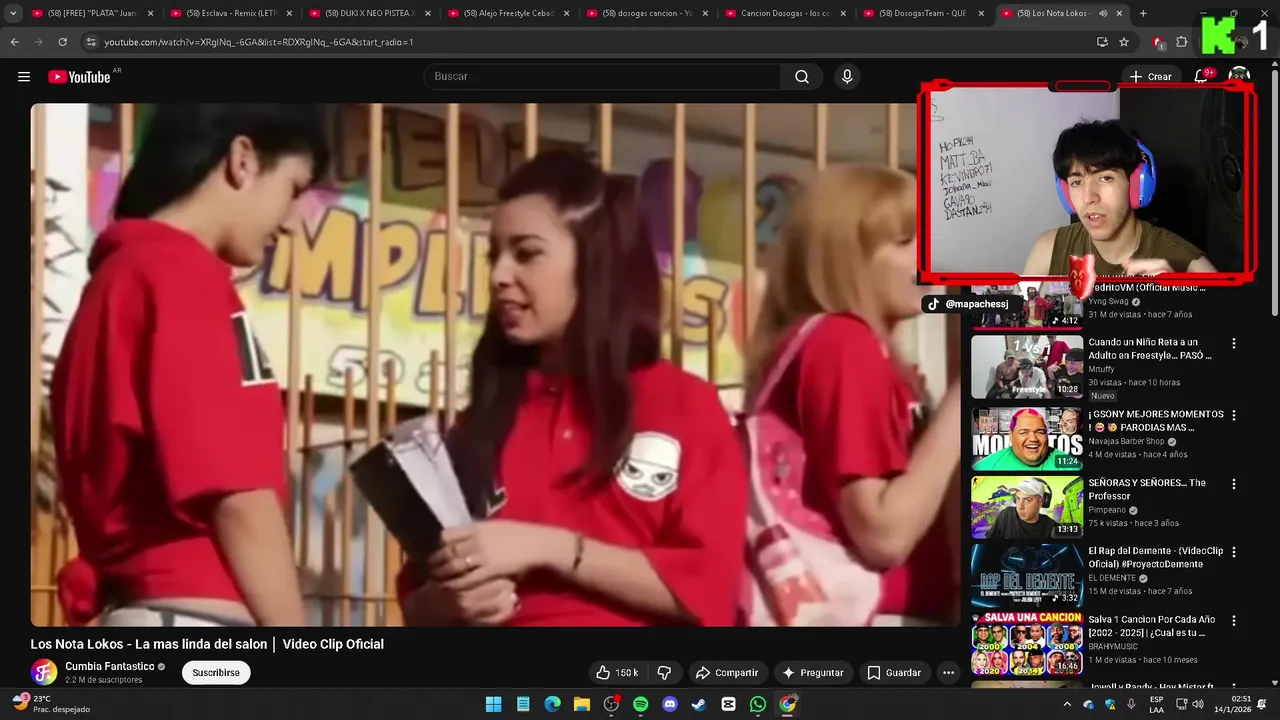Viewport: 1280px width, 720px height.
Task: Open options for GSONY MEJORES MOMENTOS video
Action: [x=1233, y=415]
